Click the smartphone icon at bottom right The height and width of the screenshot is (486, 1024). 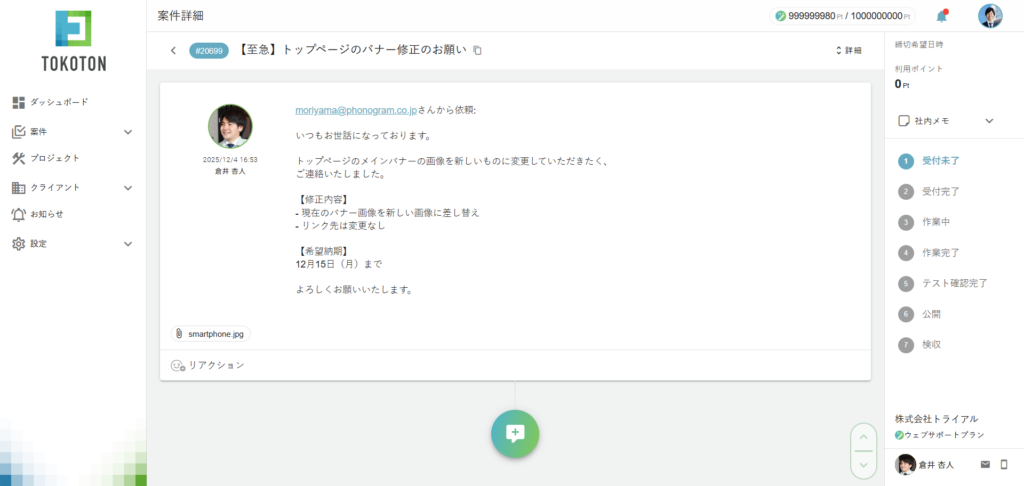pos(1004,465)
